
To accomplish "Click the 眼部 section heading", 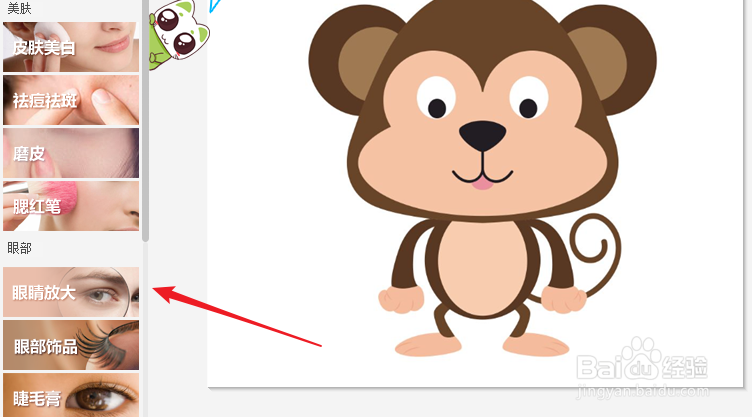I will pos(19,248).
